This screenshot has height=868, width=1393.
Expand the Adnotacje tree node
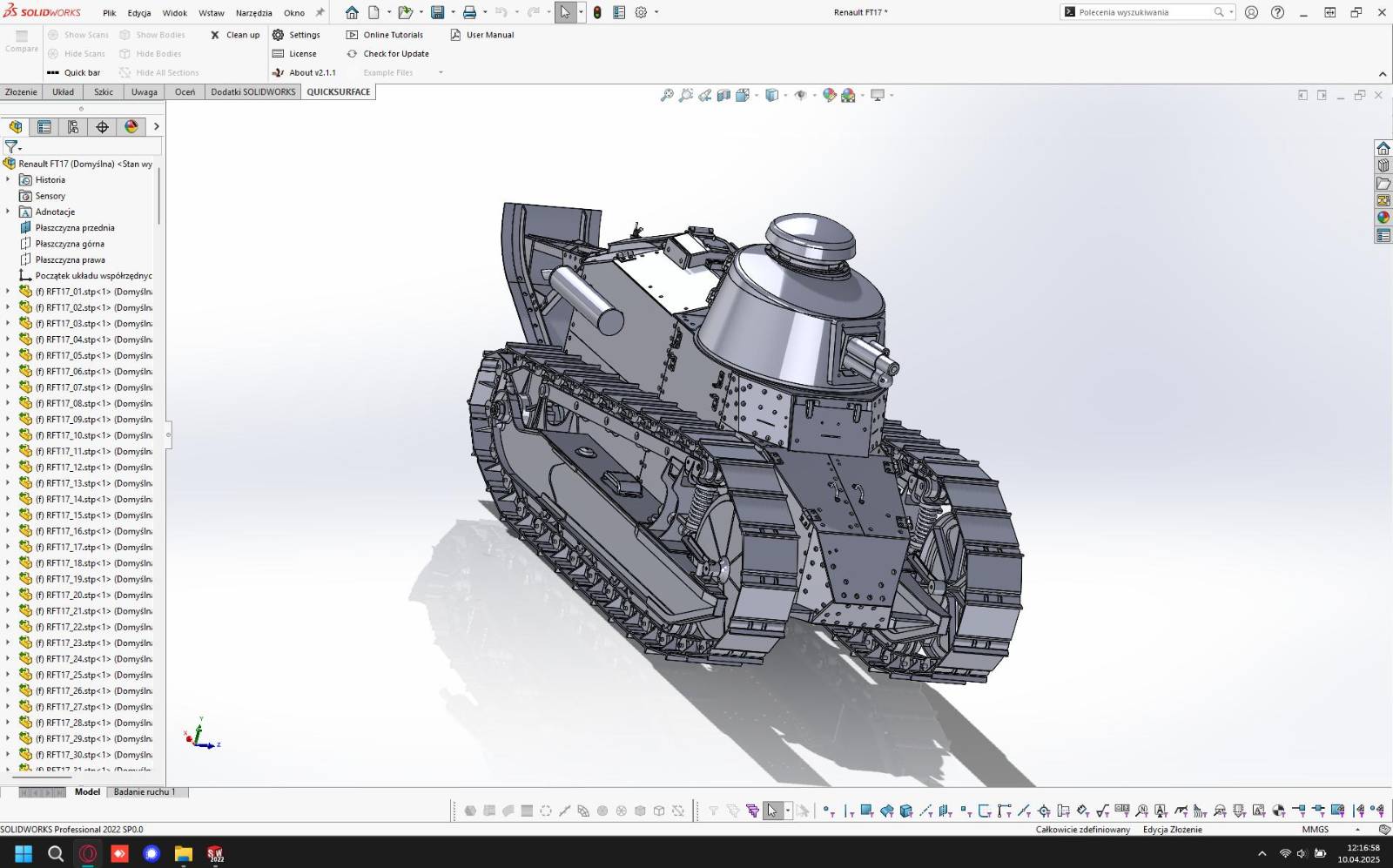pos(8,212)
